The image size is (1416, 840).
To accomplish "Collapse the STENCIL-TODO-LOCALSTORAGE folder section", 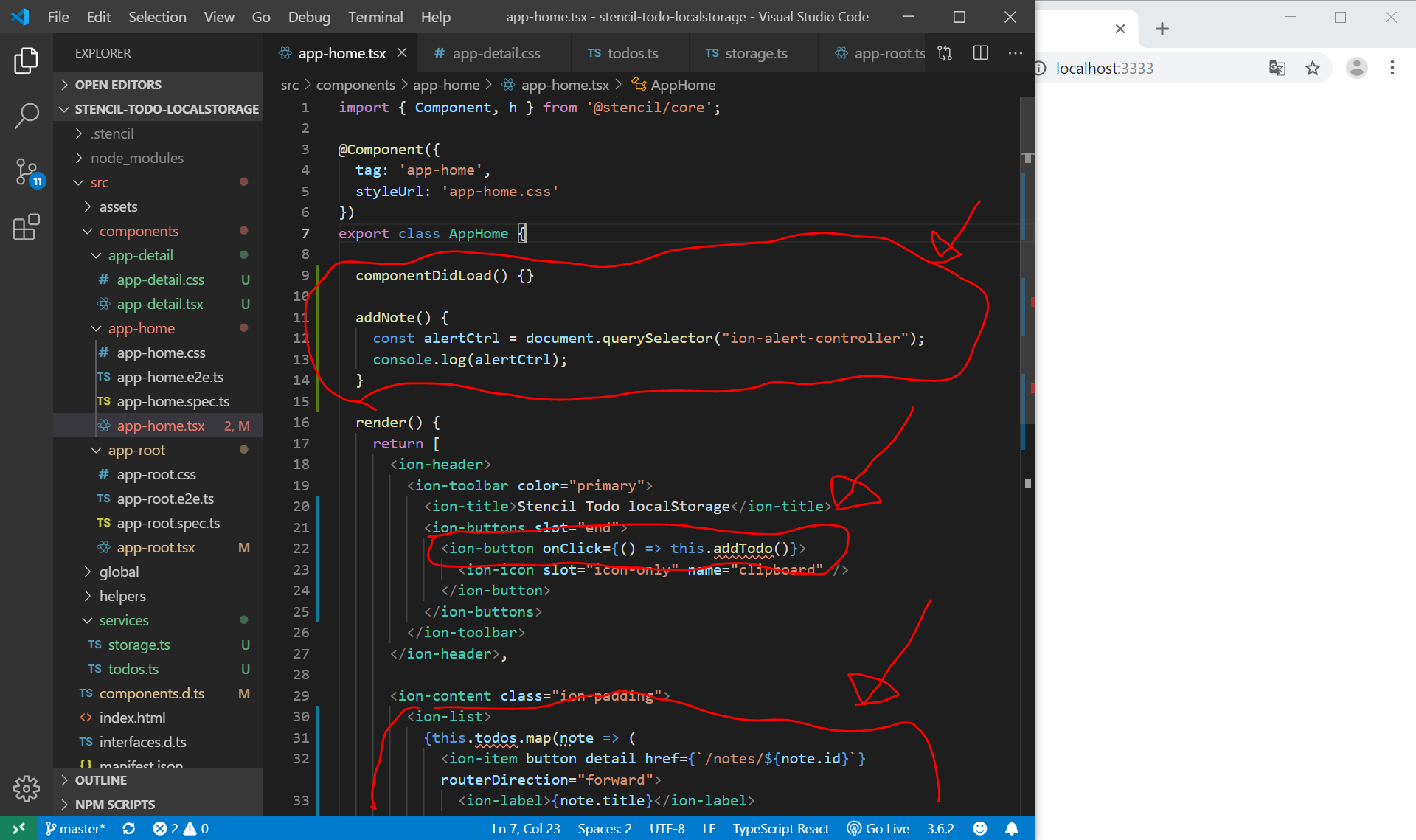I will pyautogui.click(x=158, y=108).
